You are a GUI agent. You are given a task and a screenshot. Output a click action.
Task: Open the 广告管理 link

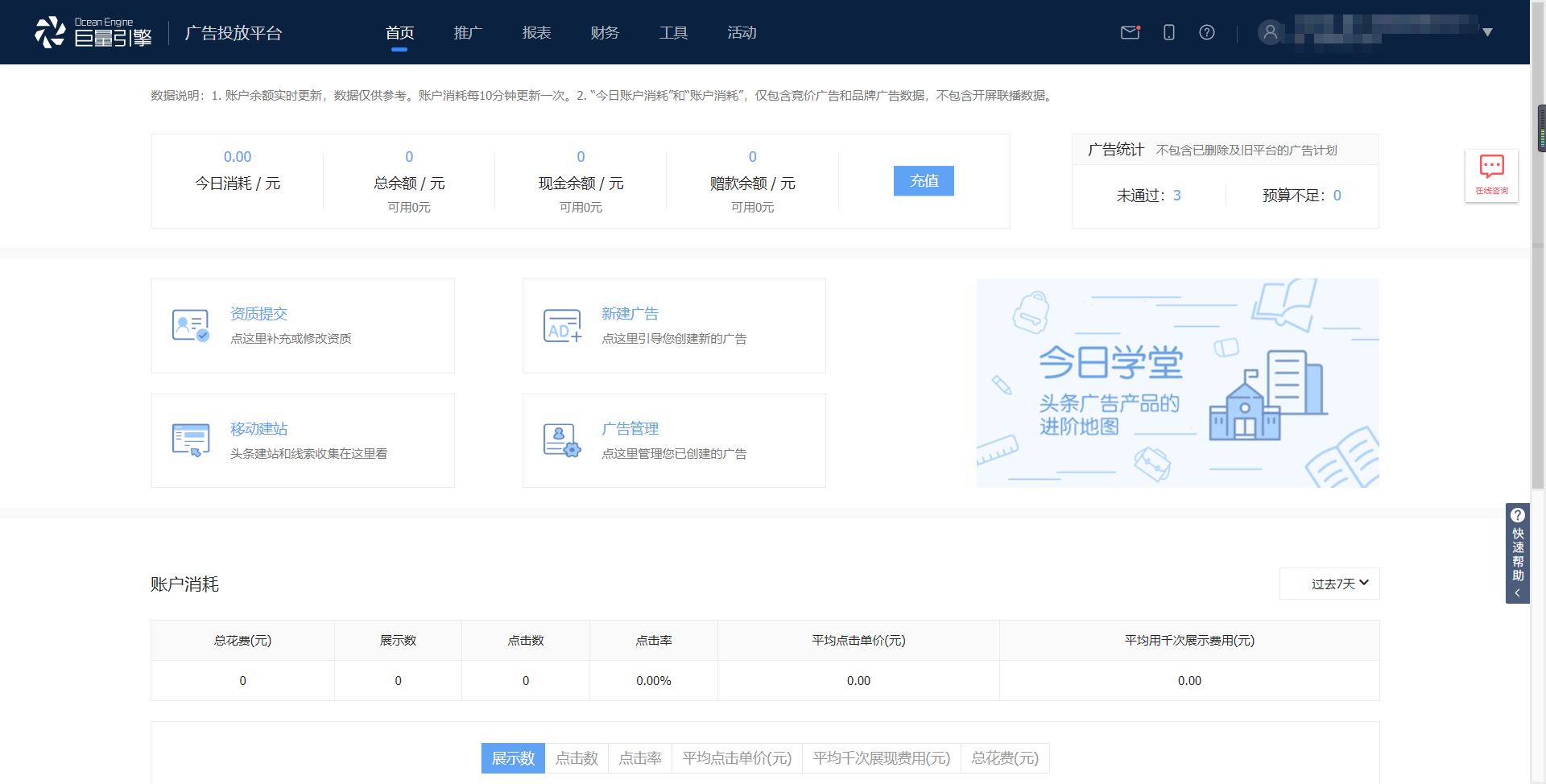(x=630, y=429)
